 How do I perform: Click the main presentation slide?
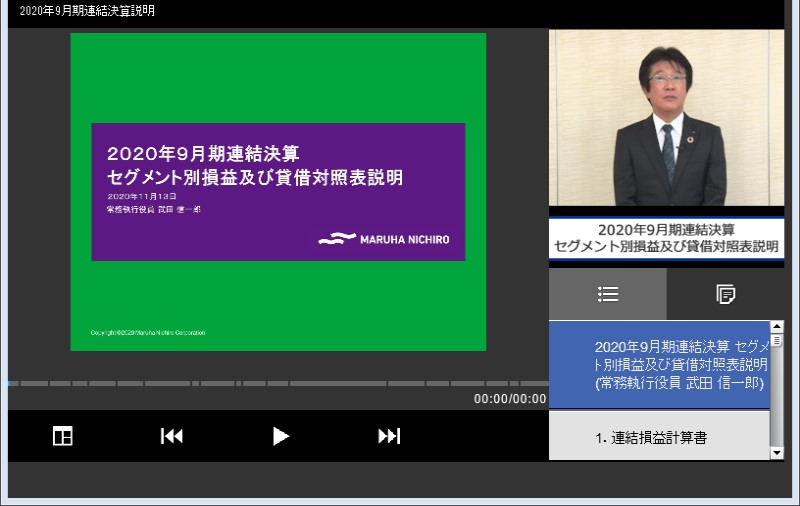[x=278, y=192]
